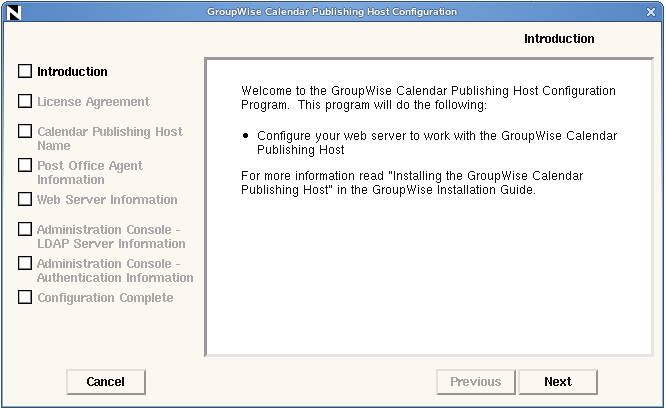The image size is (666, 408).
Task: Select Administration Console - Authentication Information label
Action: pos(115,270)
